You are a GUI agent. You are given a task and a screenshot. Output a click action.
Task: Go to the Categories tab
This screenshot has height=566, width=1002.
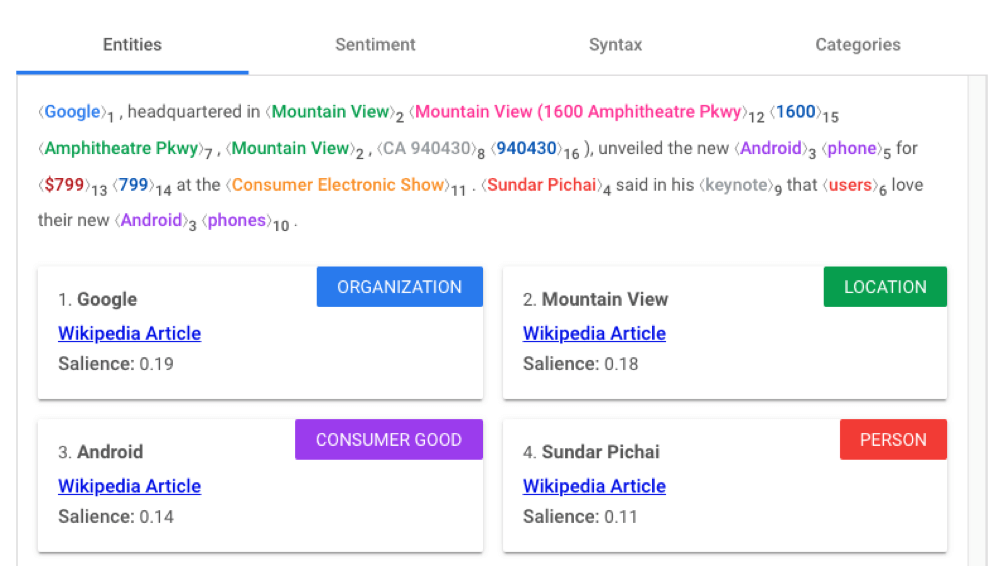pyautogui.click(x=857, y=45)
